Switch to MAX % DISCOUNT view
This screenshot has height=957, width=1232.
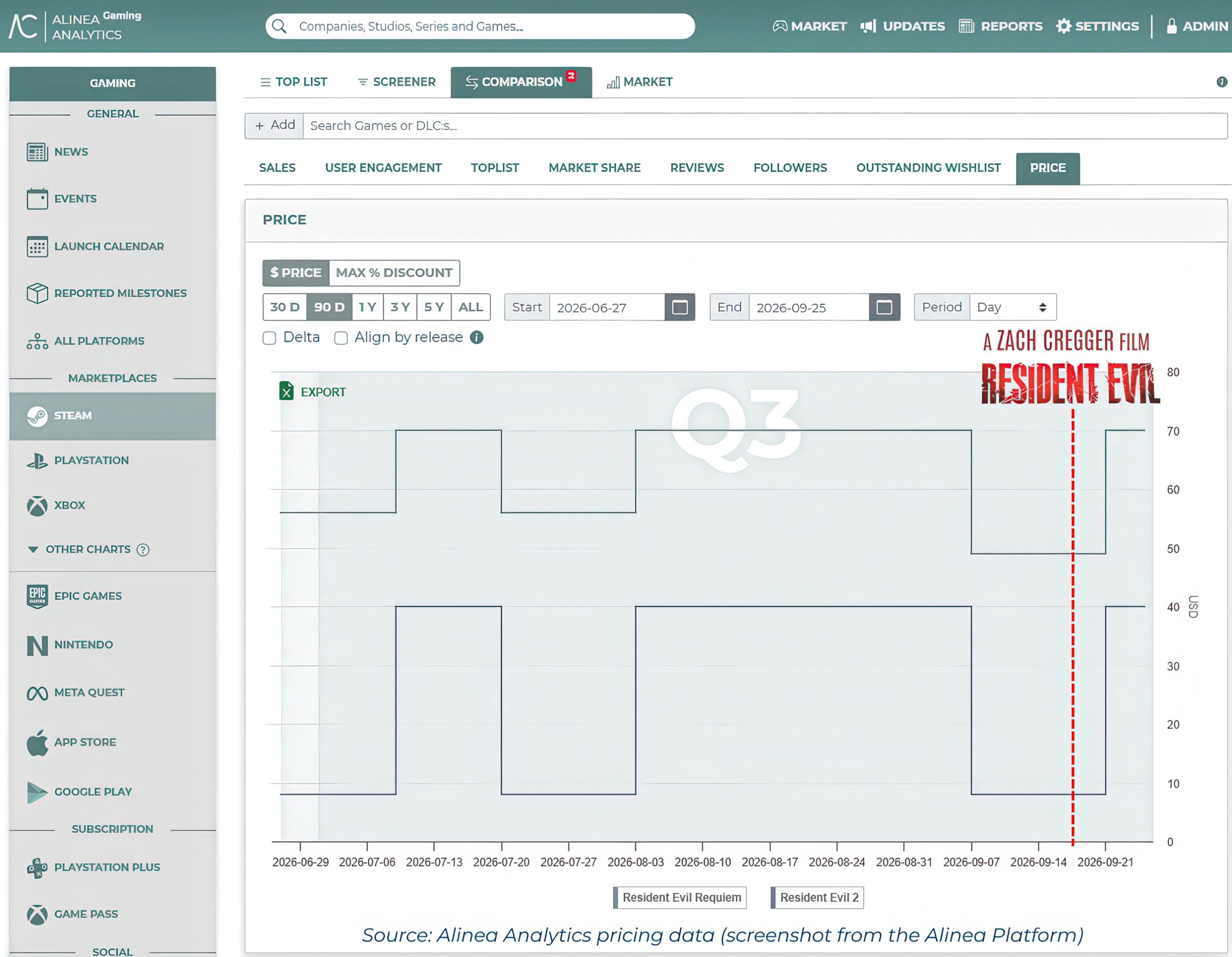tap(394, 273)
